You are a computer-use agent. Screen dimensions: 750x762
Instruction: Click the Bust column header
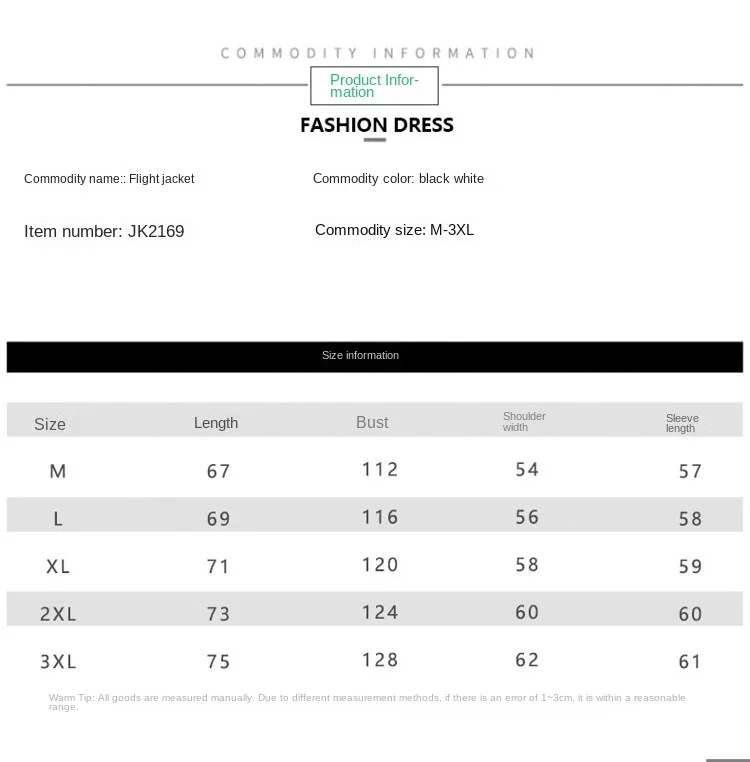point(372,423)
